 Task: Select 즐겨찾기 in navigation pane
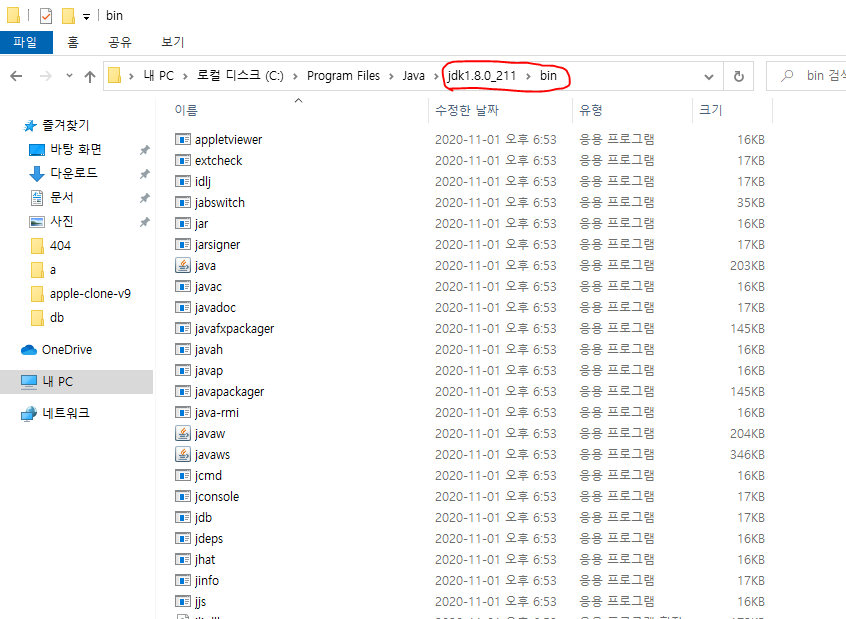[x=65, y=125]
